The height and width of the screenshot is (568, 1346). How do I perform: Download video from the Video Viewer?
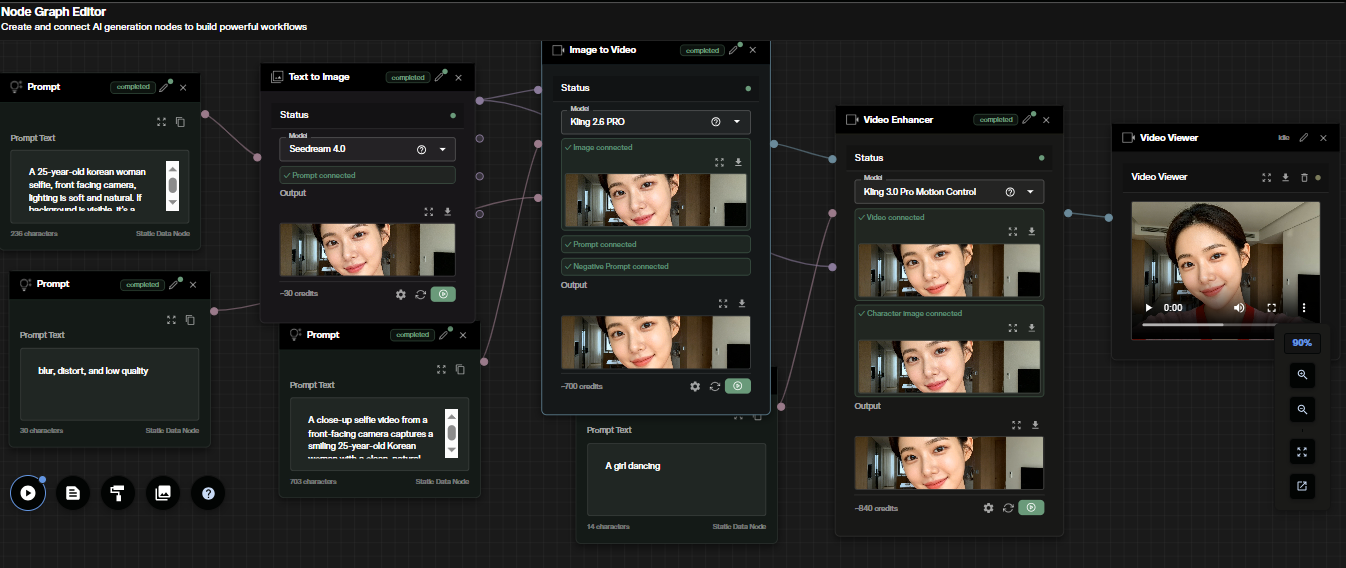[x=1285, y=177]
